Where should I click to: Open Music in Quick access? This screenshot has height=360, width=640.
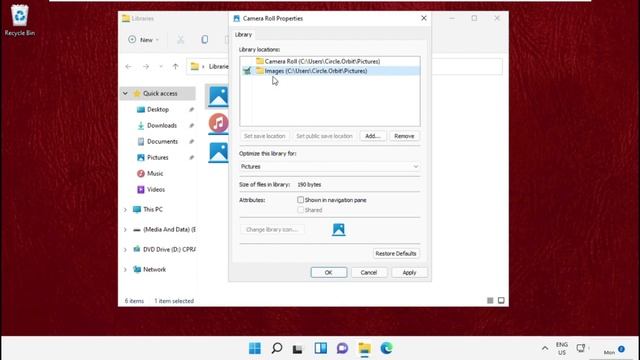(155, 173)
